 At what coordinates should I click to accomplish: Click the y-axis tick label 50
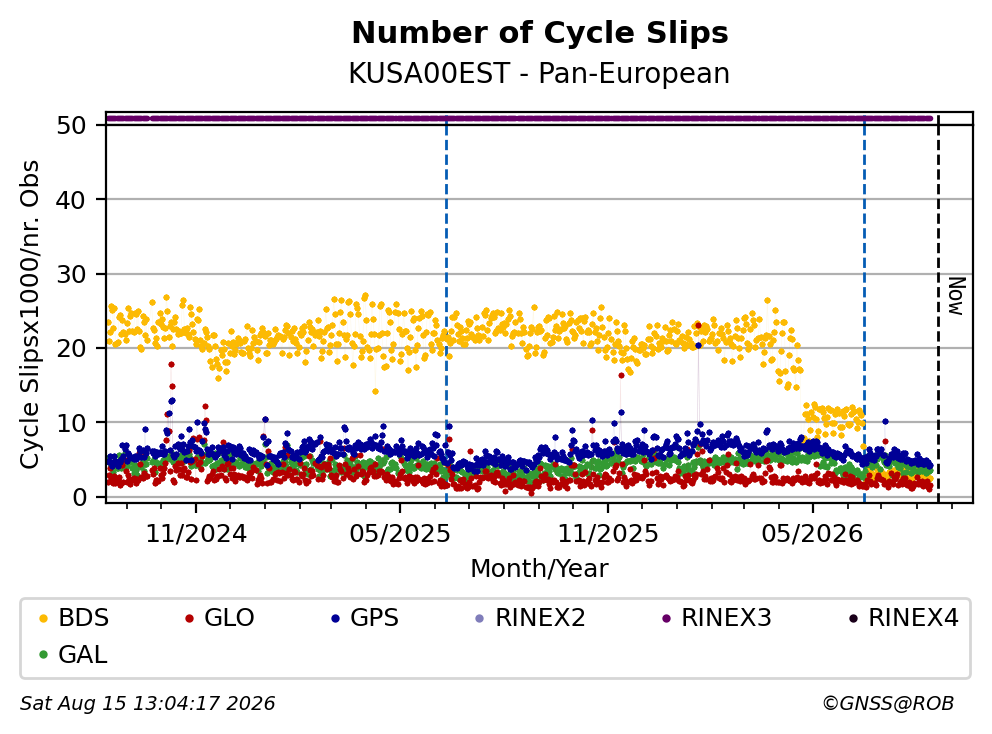(71, 125)
